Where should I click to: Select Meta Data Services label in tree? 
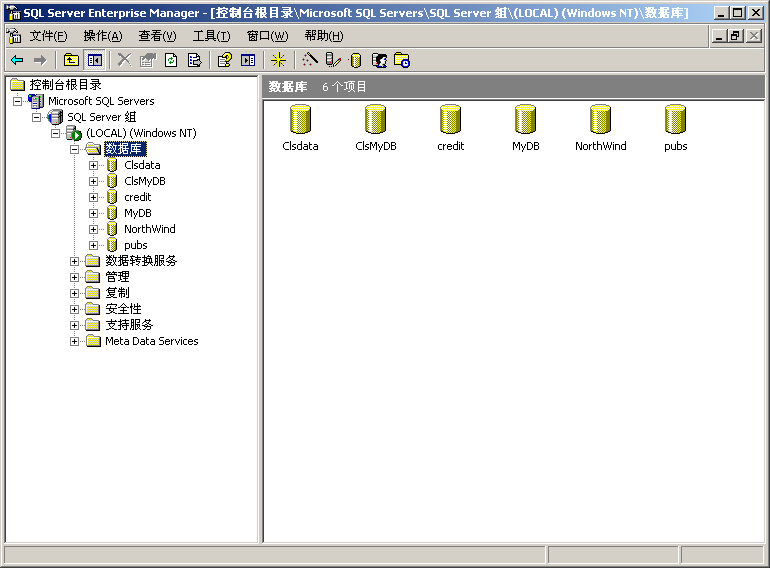pos(152,341)
